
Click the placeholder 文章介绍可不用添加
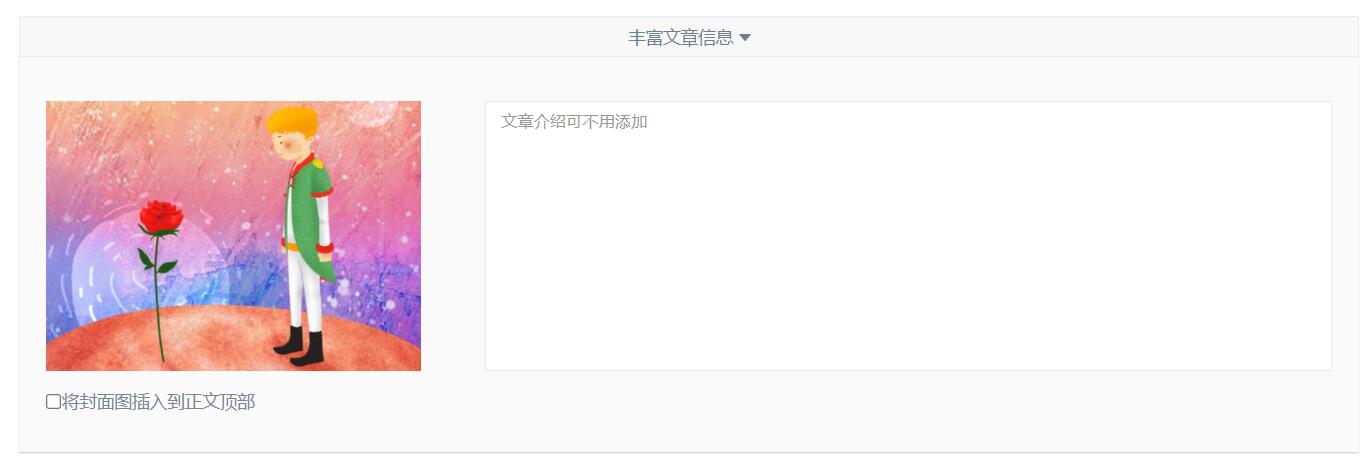574,122
